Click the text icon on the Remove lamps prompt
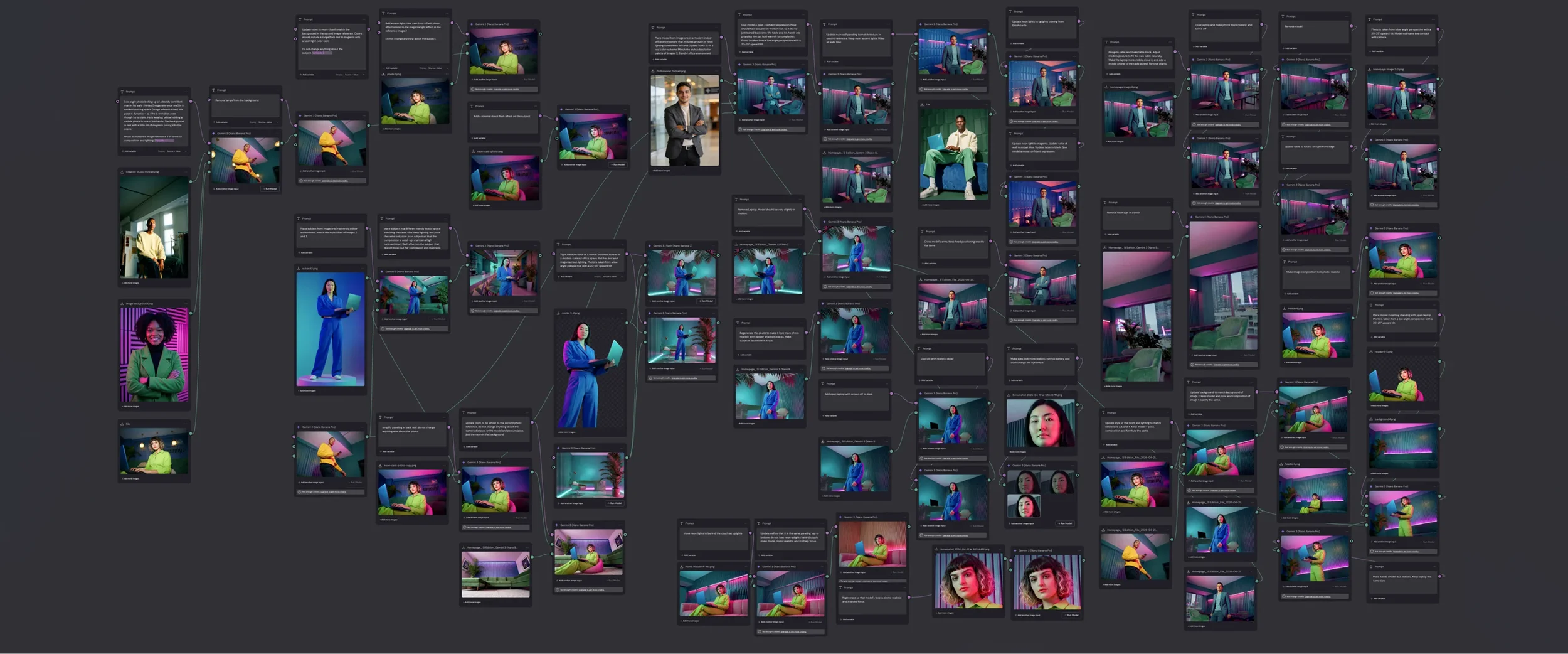The width and height of the screenshot is (1568, 654). point(213,90)
